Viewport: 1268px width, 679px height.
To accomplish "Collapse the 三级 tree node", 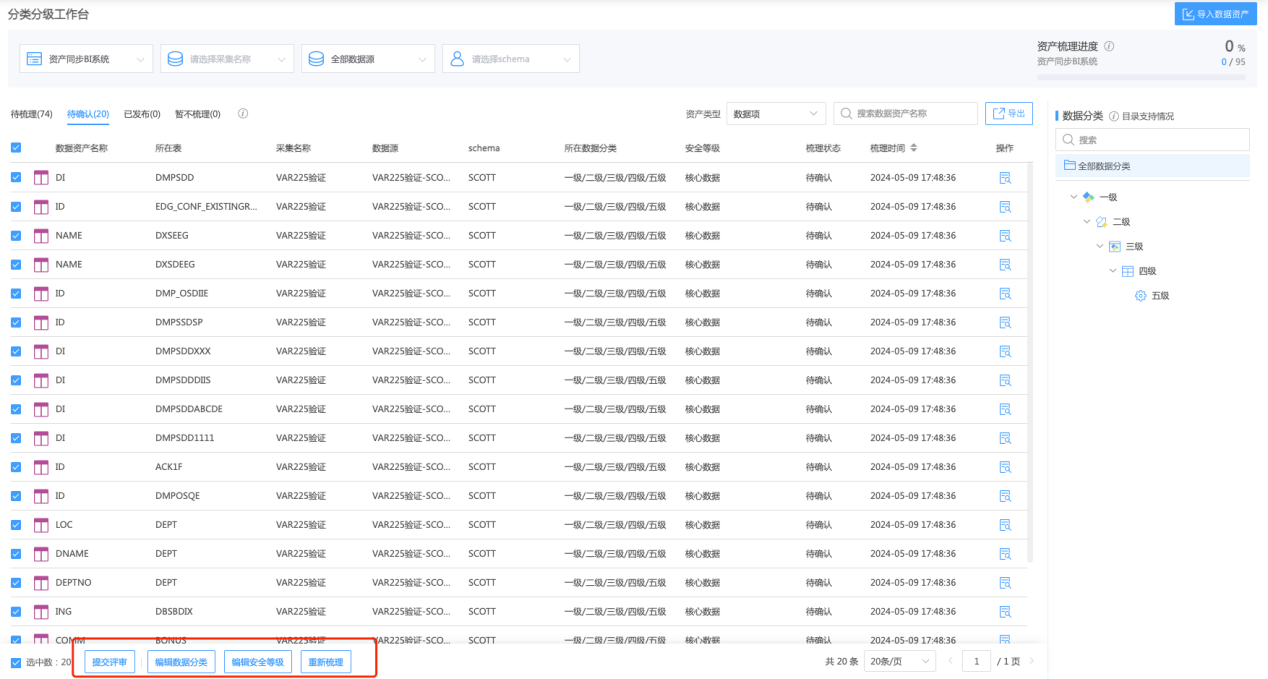I will pyautogui.click(x=1100, y=246).
